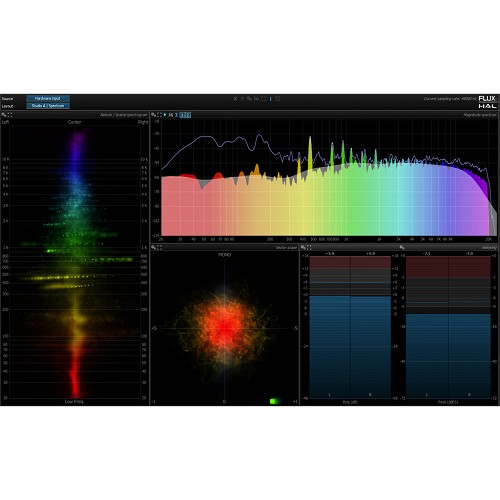Maximize the Nebula spatial spectrogram panel
This screenshot has height=500, width=500.
(10, 115)
